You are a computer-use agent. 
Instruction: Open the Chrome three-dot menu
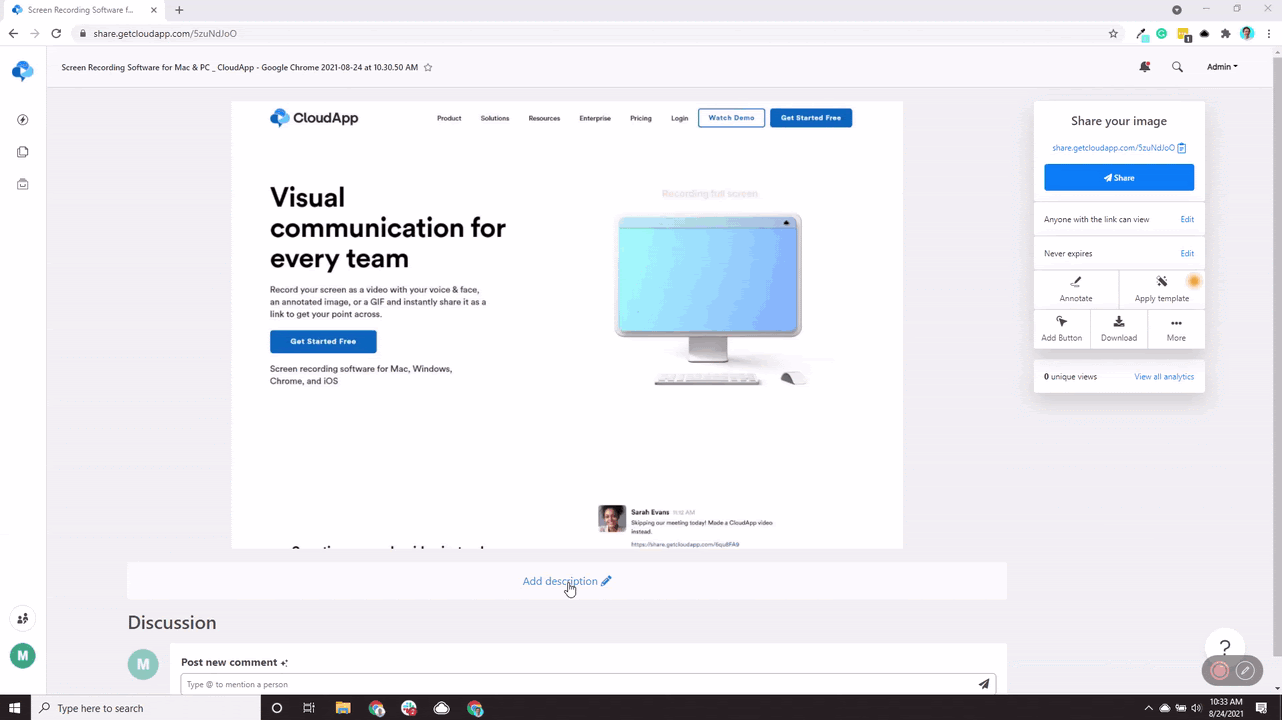[x=1267, y=33]
